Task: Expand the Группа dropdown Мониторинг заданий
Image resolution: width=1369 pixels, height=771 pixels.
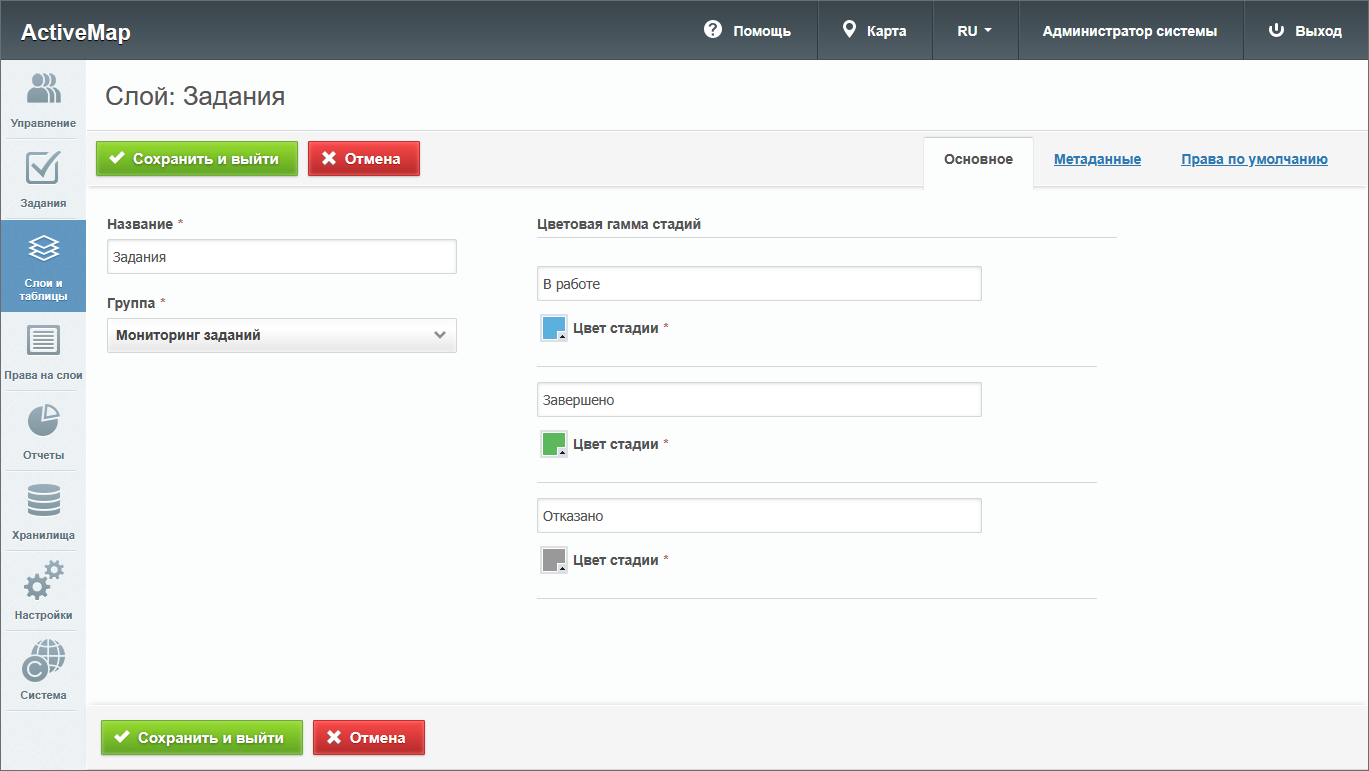Action: [281, 336]
